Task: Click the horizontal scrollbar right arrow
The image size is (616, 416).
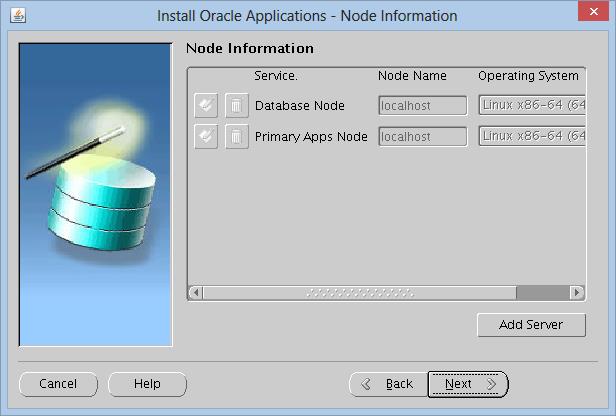Action: [577, 293]
